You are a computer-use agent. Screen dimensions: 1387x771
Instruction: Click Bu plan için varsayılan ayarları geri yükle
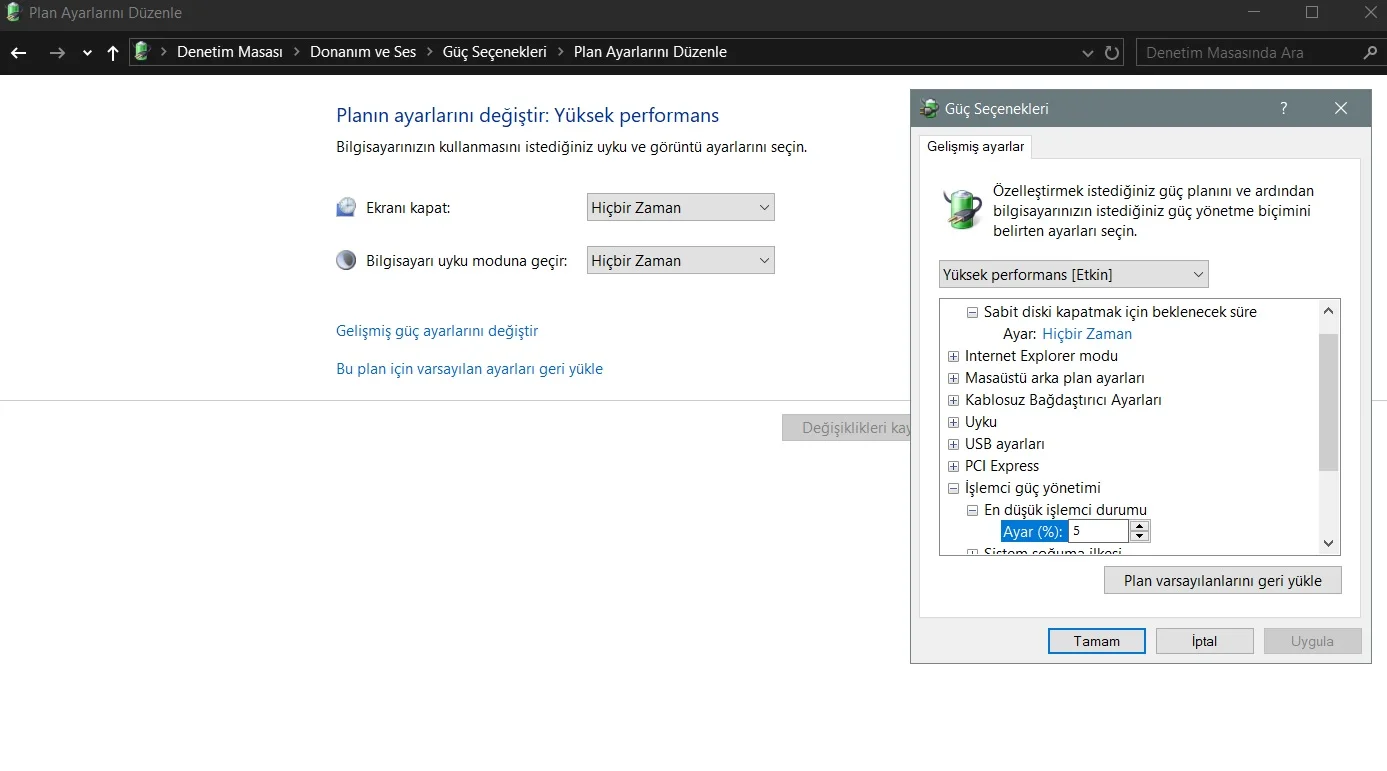pos(469,369)
